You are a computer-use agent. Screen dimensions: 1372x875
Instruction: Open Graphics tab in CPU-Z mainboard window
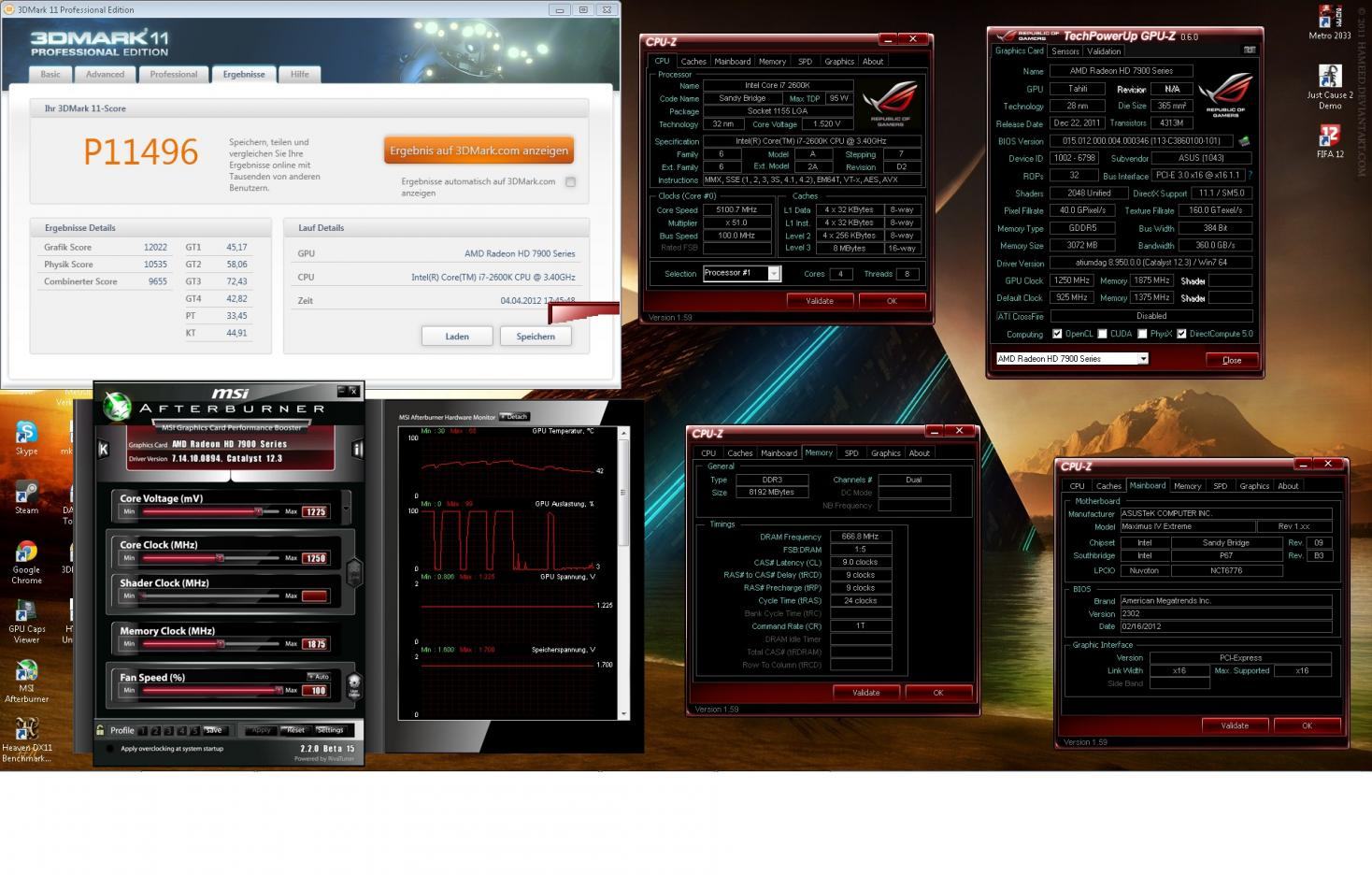pyautogui.click(x=1254, y=486)
